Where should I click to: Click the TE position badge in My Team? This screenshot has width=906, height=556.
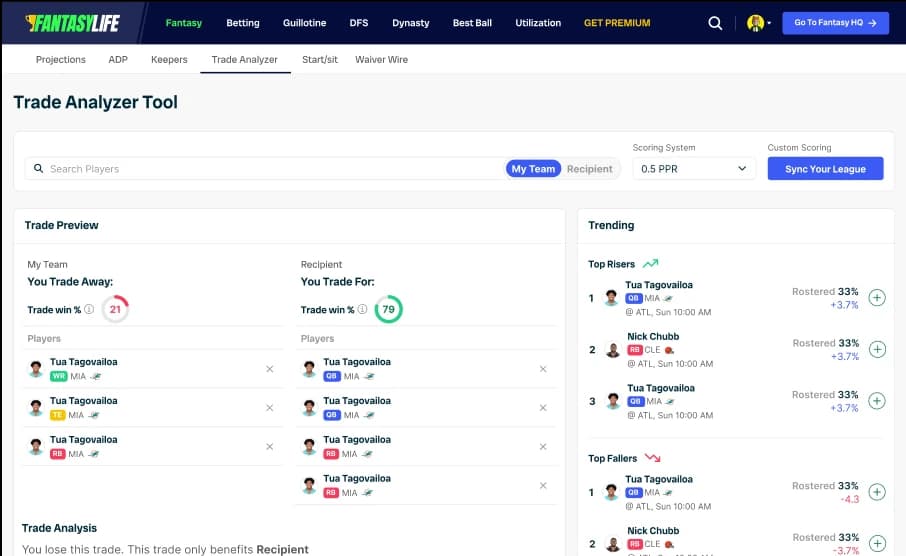58,415
